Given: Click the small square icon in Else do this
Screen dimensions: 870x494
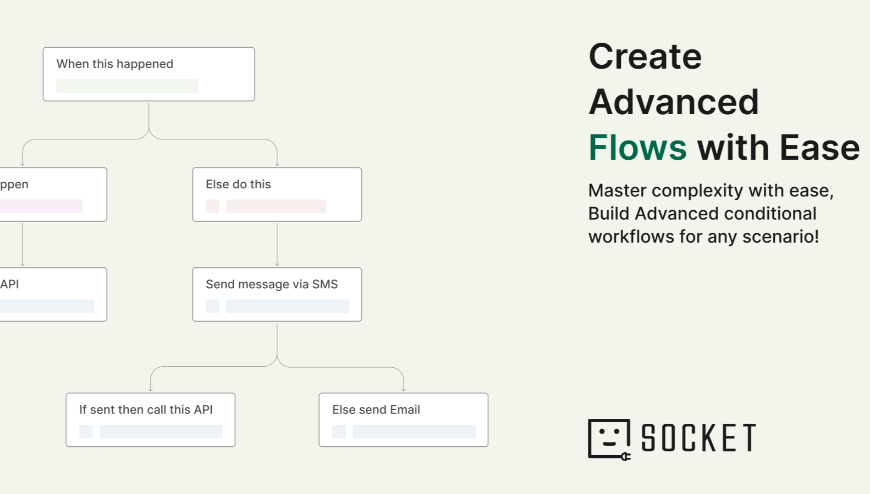Looking at the screenshot, I should pyautogui.click(x=212, y=206).
